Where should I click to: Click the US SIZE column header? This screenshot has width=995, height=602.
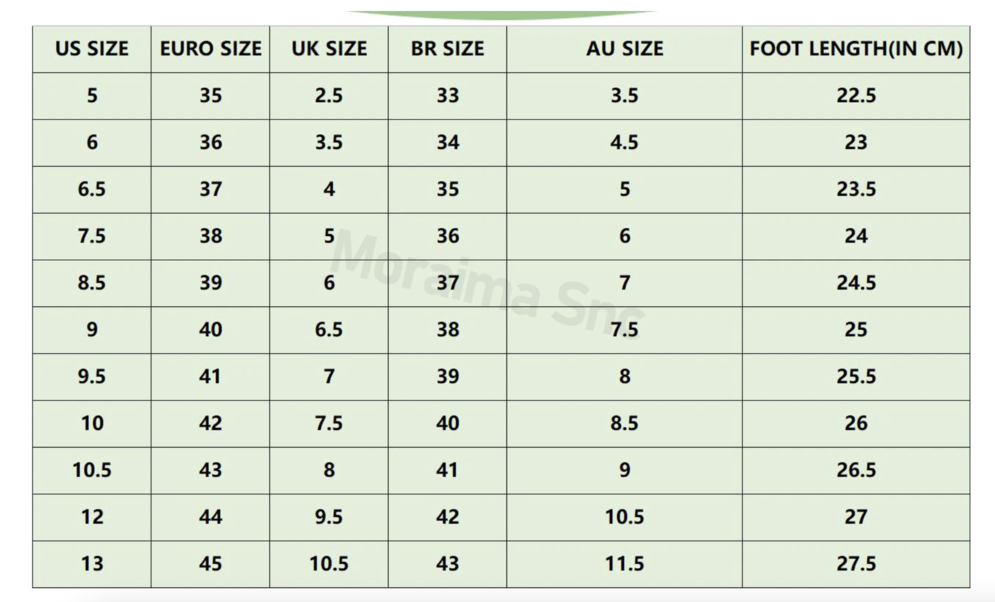point(92,49)
